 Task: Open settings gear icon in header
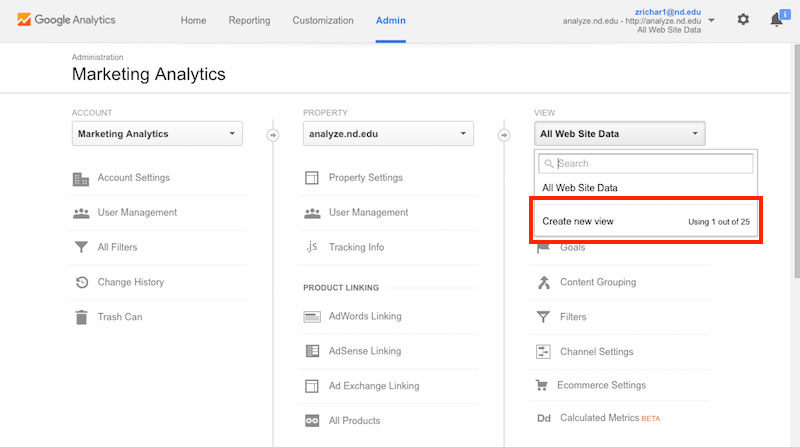(743, 19)
